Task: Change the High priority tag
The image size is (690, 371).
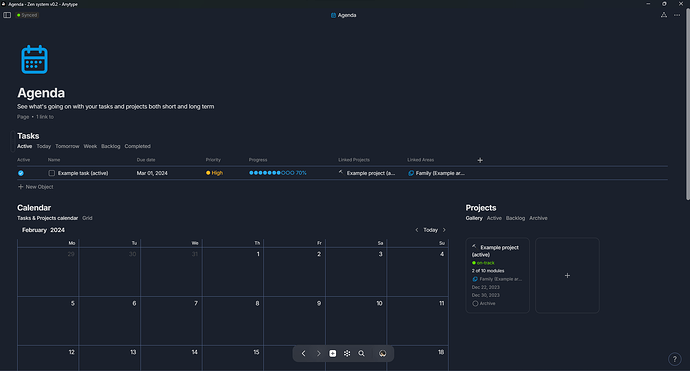Action: 214,173
